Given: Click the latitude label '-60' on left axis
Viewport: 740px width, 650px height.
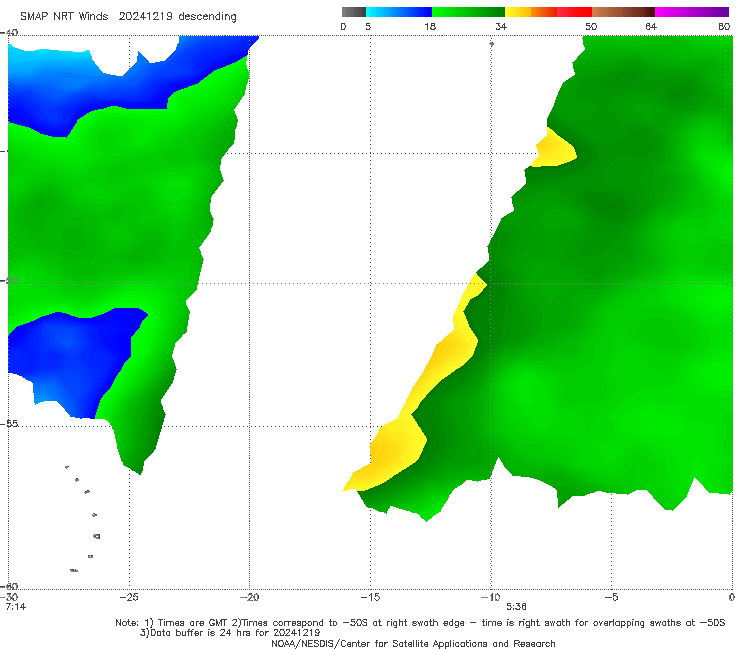Looking at the screenshot, I should [9, 586].
